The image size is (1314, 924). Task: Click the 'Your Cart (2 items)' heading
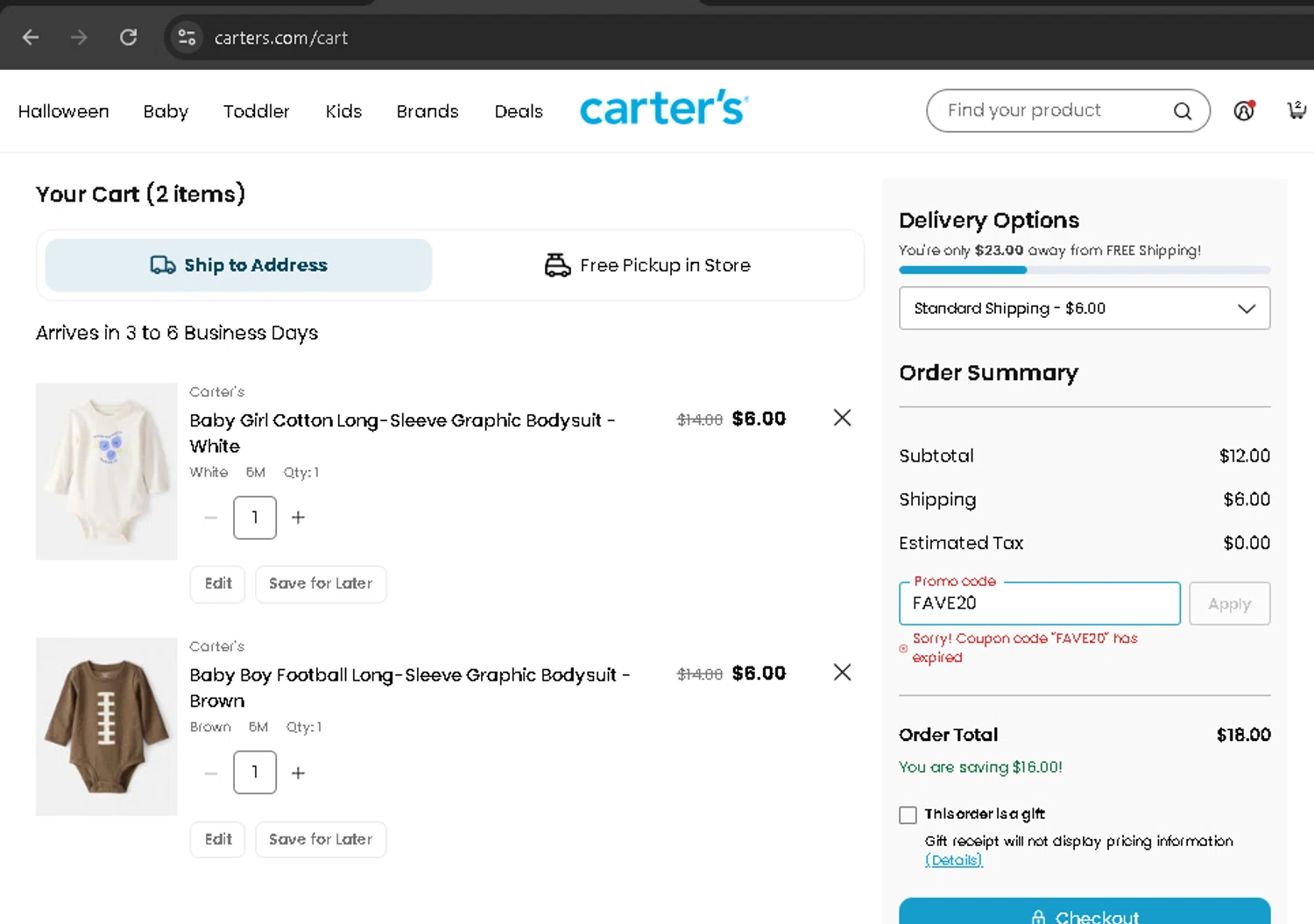pyautogui.click(x=140, y=194)
